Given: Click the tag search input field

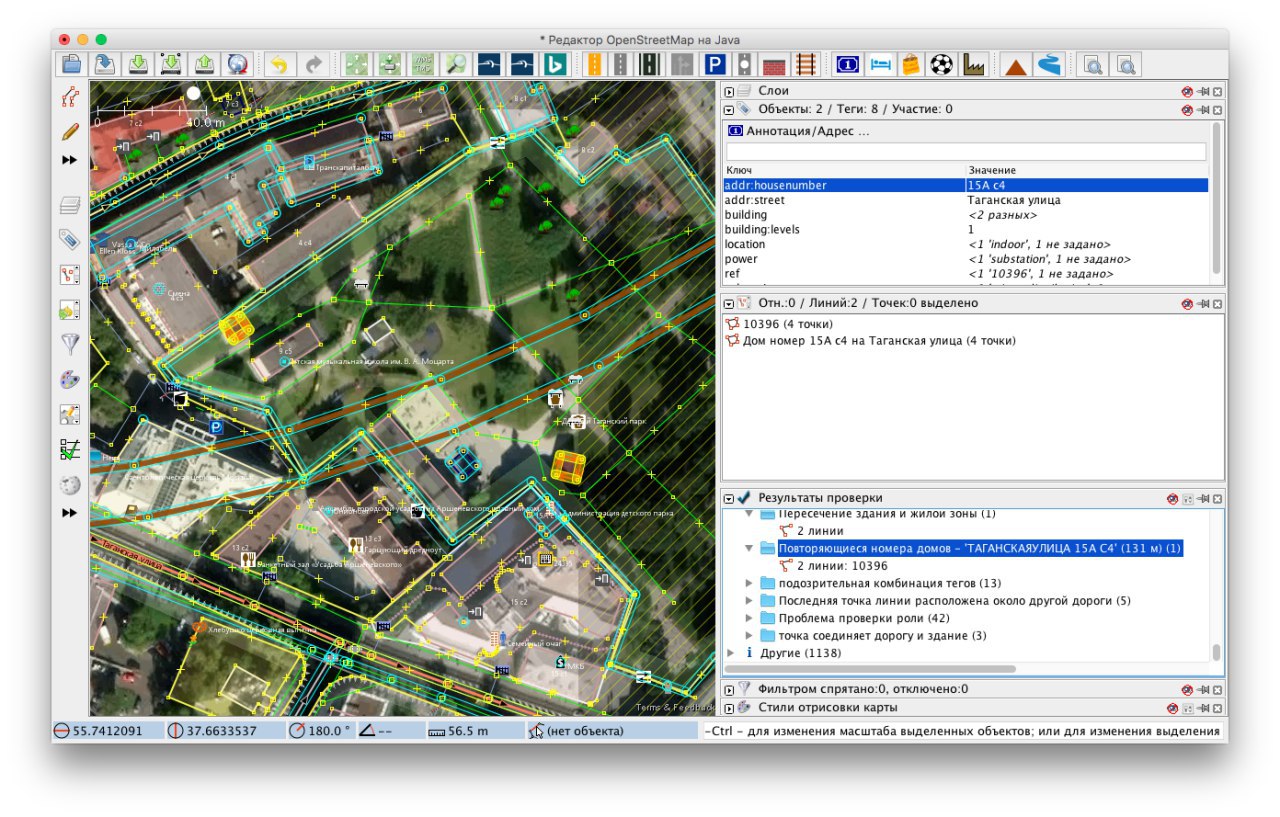Looking at the screenshot, I should click(966, 152).
